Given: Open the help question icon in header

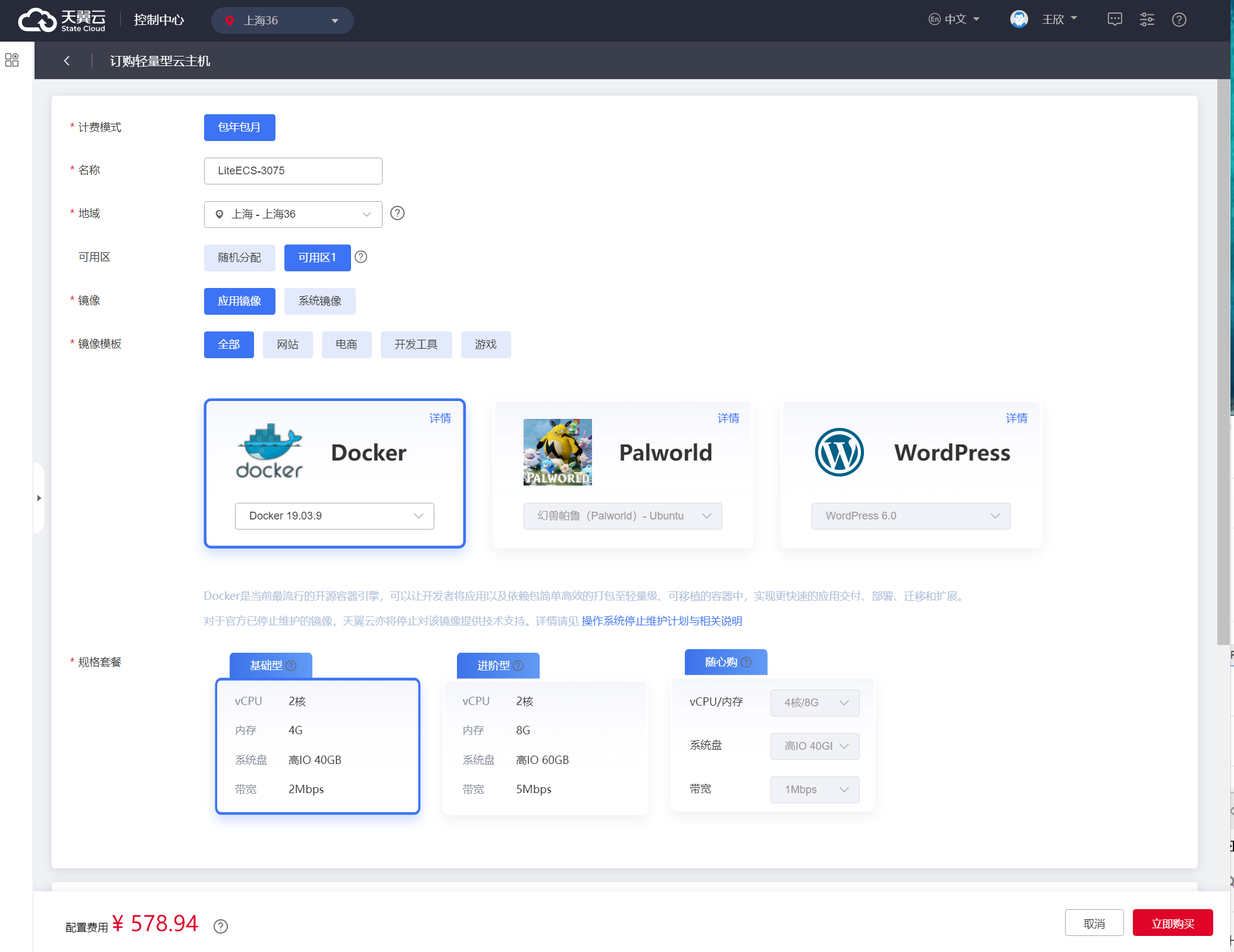Looking at the screenshot, I should click(1179, 20).
